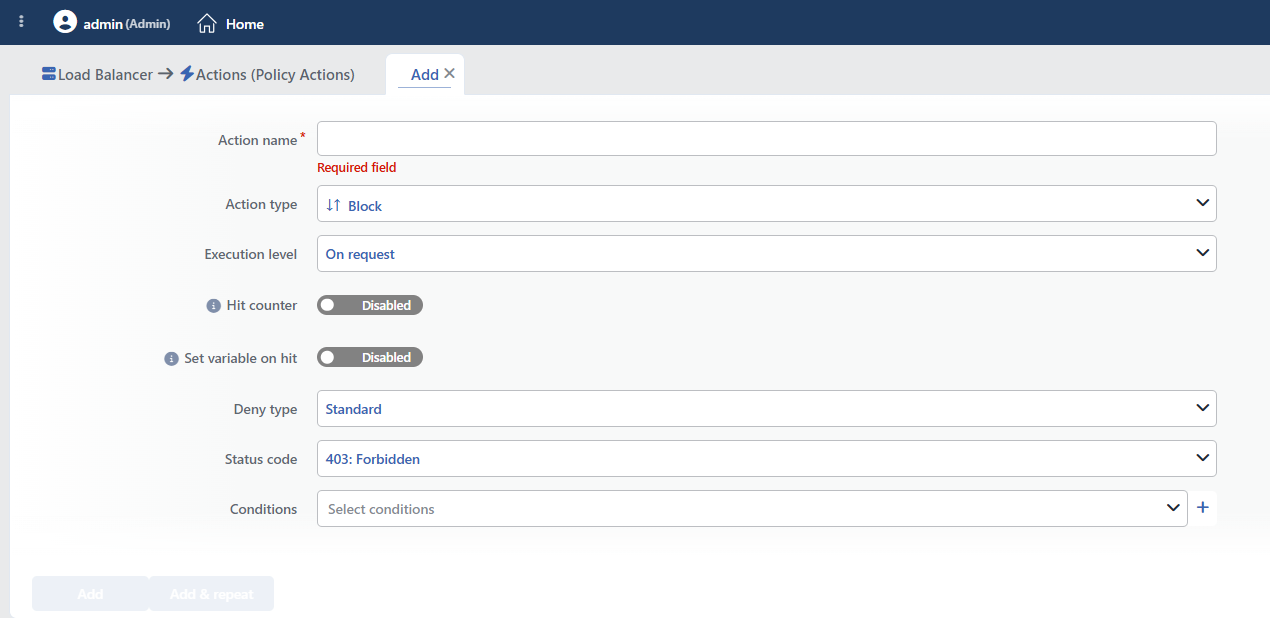Open the three-dot menu in top bar
The height and width of the screenshot is (618, 1270).
22,22
